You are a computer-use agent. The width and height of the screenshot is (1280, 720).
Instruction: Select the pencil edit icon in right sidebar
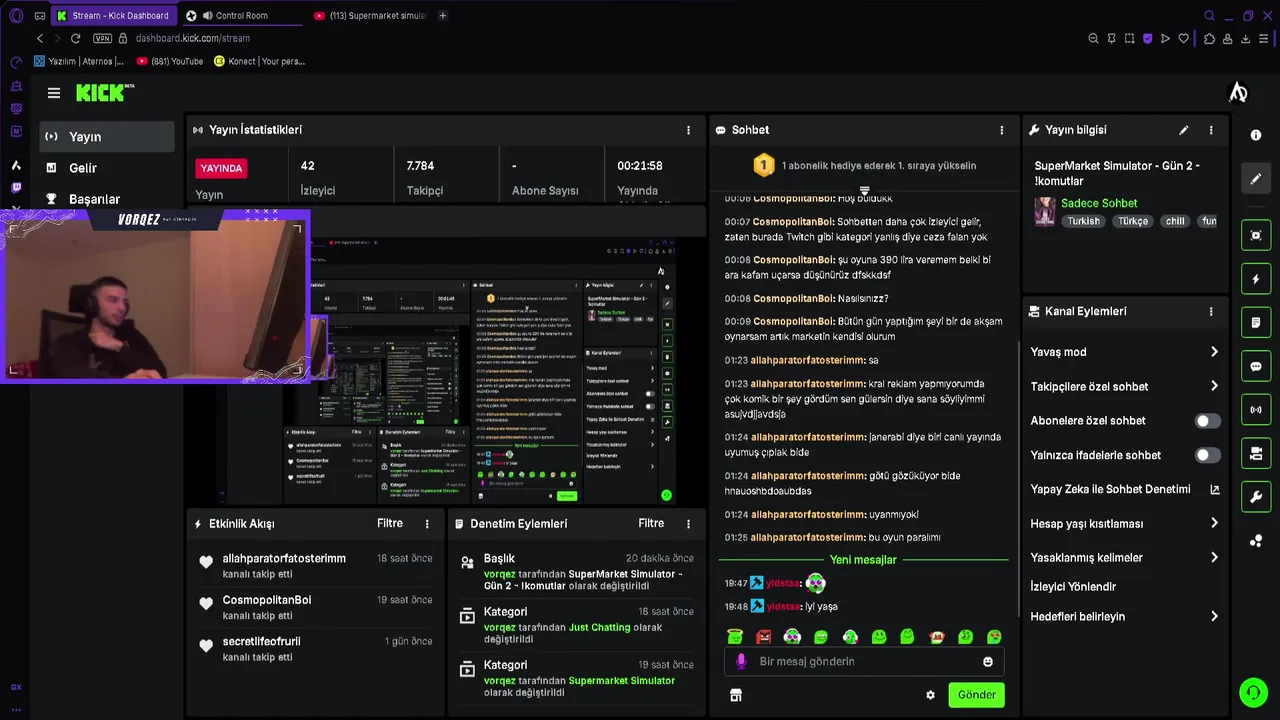click(1256, 179)
